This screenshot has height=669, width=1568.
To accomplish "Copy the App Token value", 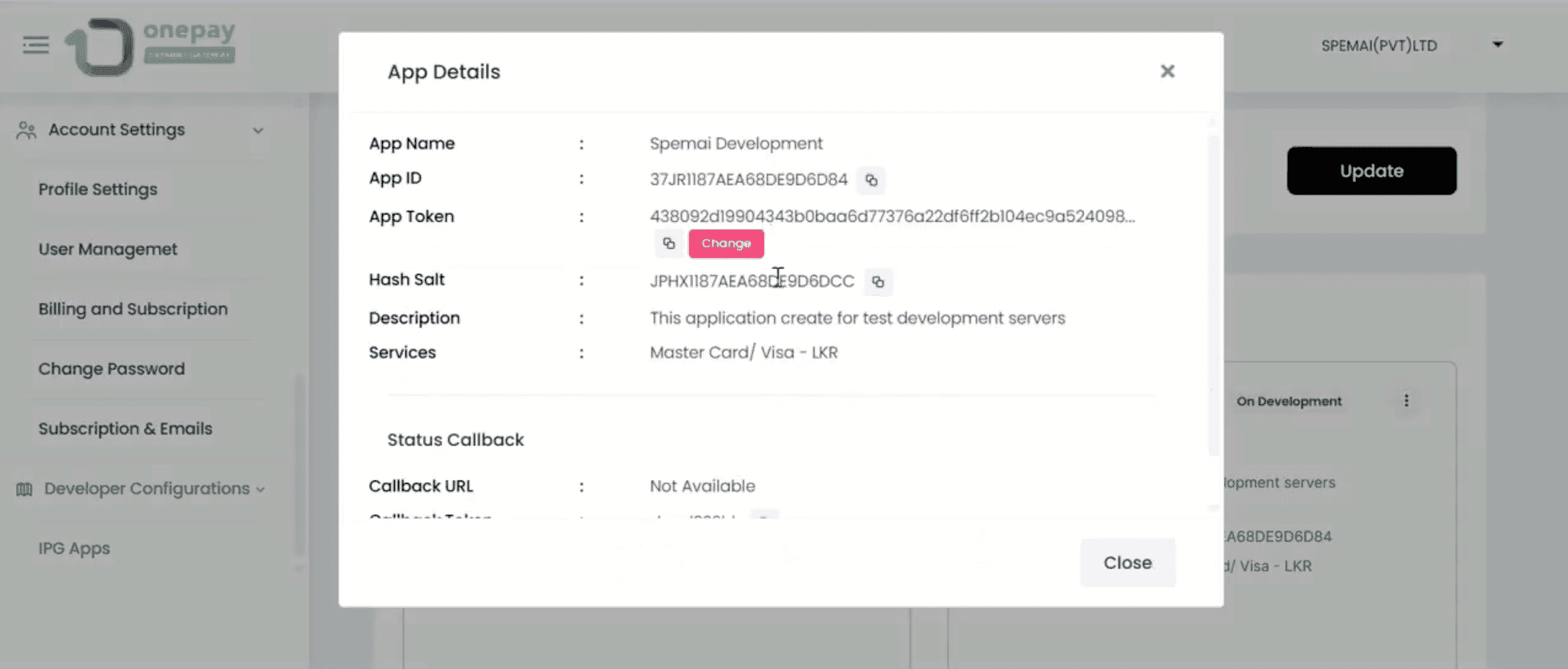I will pos(668,243).
